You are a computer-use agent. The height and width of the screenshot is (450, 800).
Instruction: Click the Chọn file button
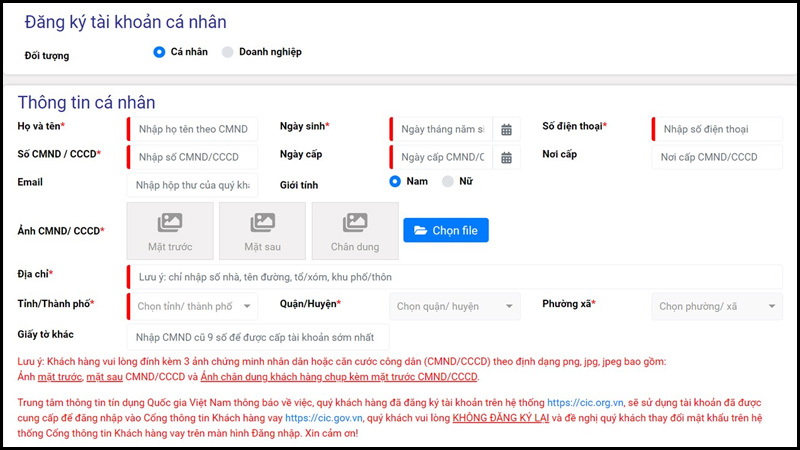click(x=446, y=230)
